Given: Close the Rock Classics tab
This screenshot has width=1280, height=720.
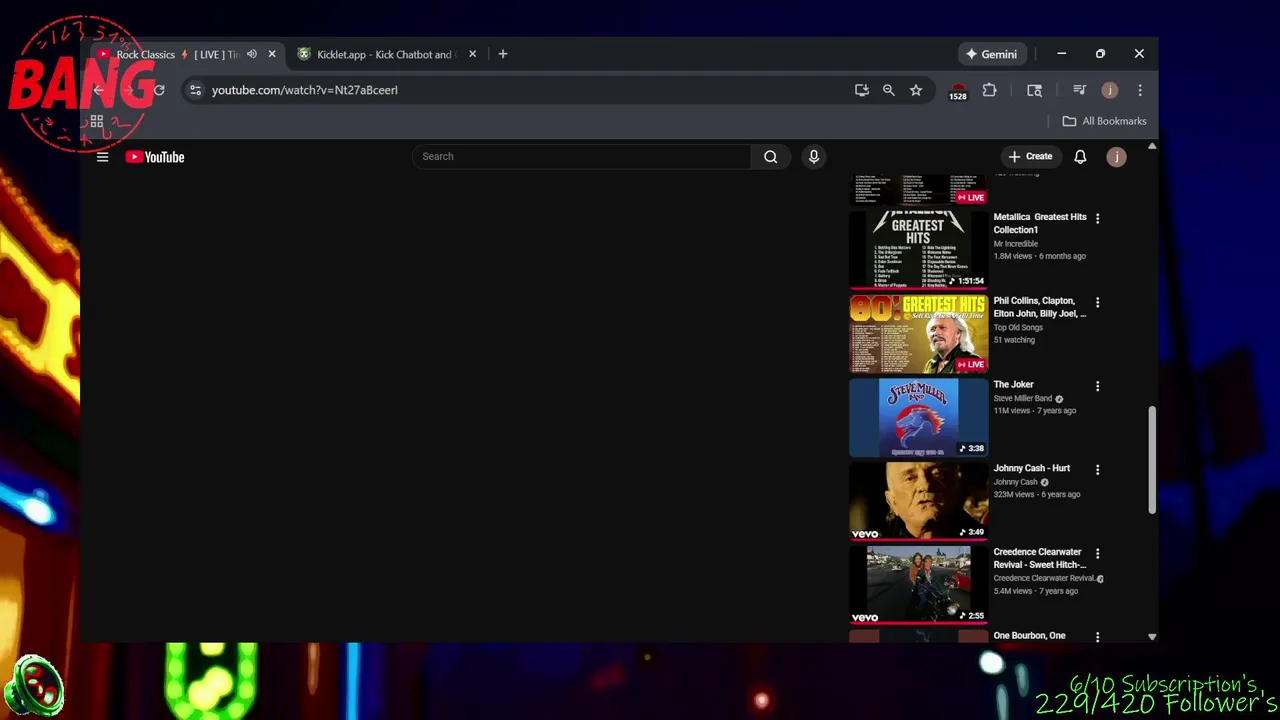Looking at the screenshot, I should (x=271, y=54).
